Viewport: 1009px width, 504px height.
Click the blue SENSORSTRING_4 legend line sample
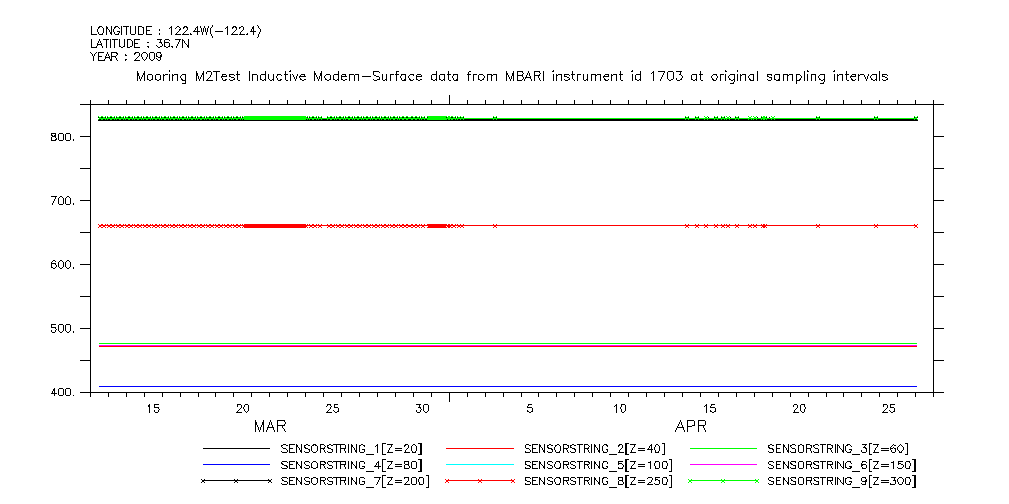237,465
